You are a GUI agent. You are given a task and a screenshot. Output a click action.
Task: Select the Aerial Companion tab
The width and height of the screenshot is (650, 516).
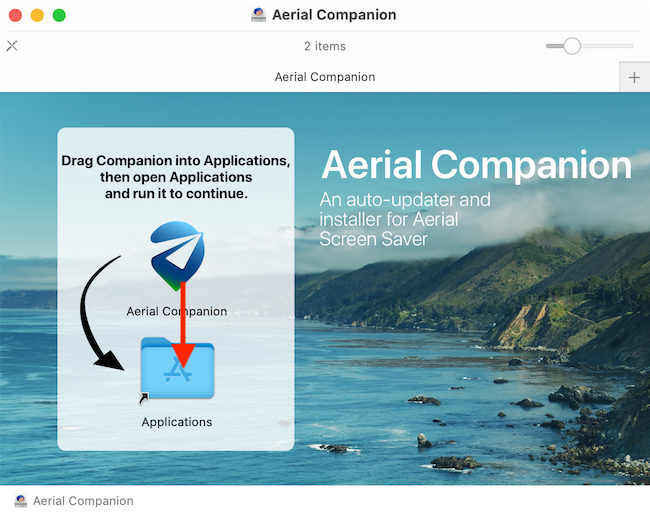[x=325, y=77]
